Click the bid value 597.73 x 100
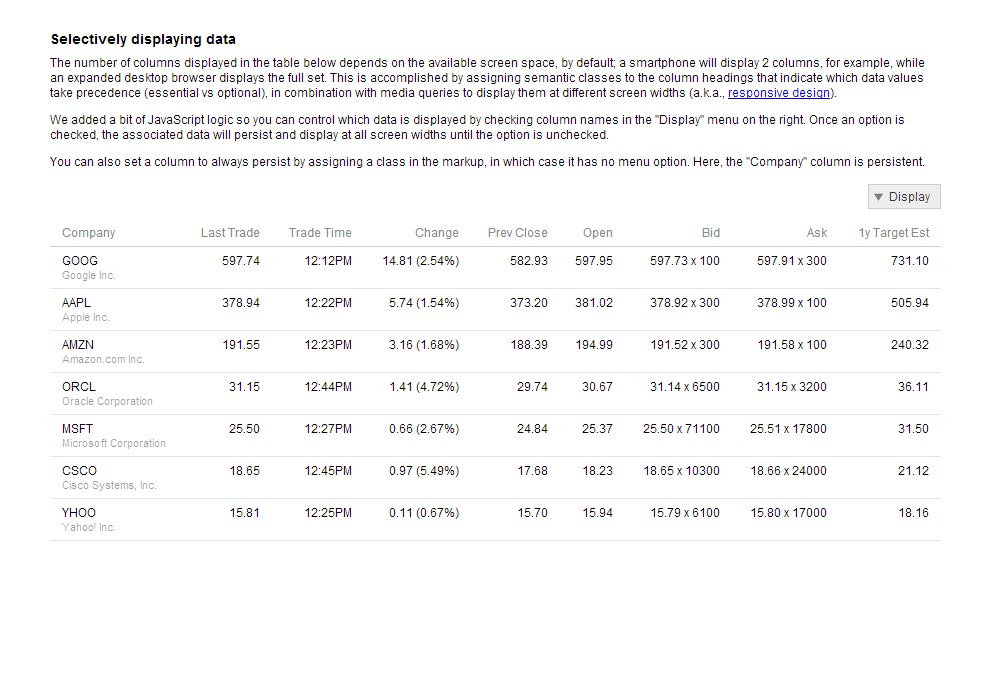This screenshot has height=694, width=990. (684, 261)
